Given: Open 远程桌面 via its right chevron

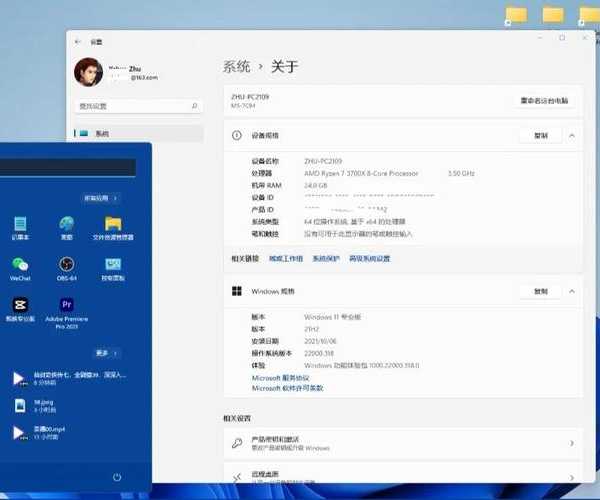Looking at the screenshot, I should (572, 477).
